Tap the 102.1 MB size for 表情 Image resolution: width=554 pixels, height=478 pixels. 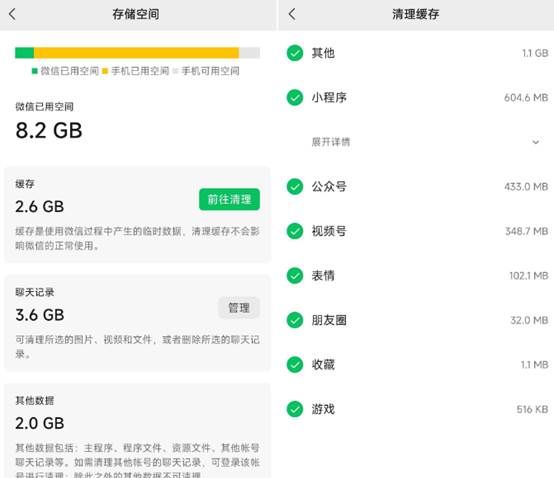point(529,276)
